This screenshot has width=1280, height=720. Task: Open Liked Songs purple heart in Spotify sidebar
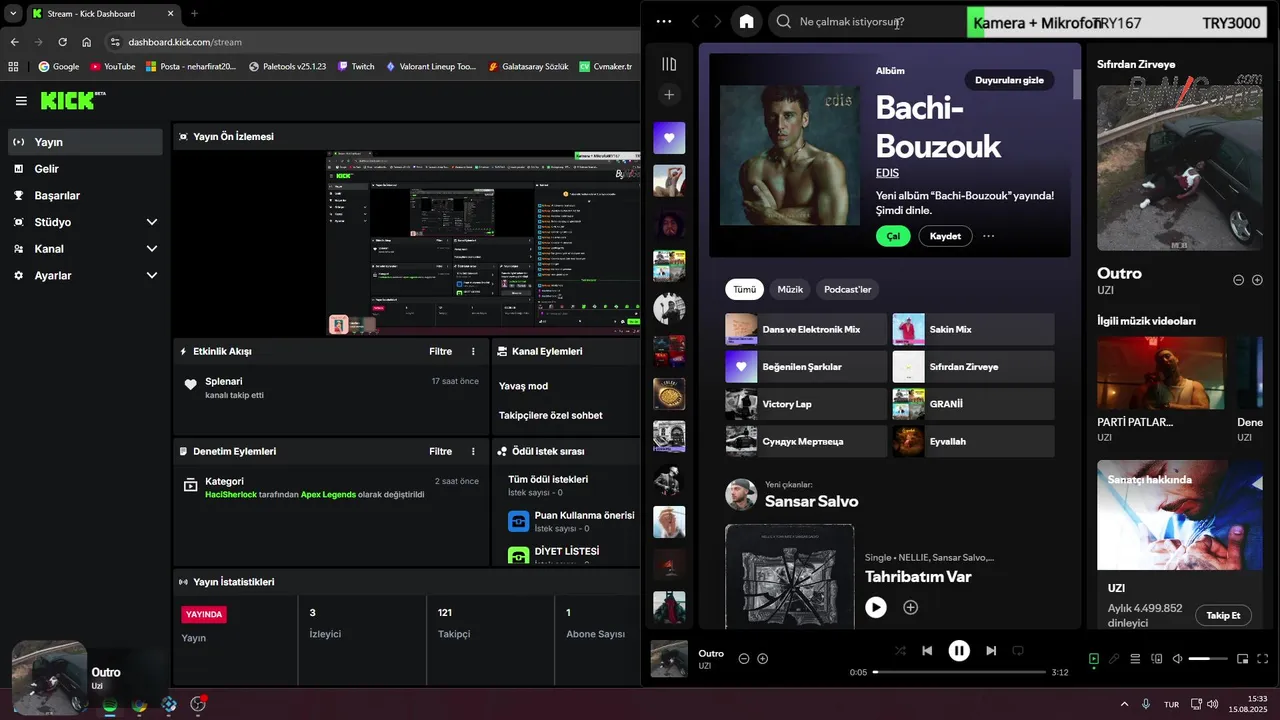[x=669, y=138]
